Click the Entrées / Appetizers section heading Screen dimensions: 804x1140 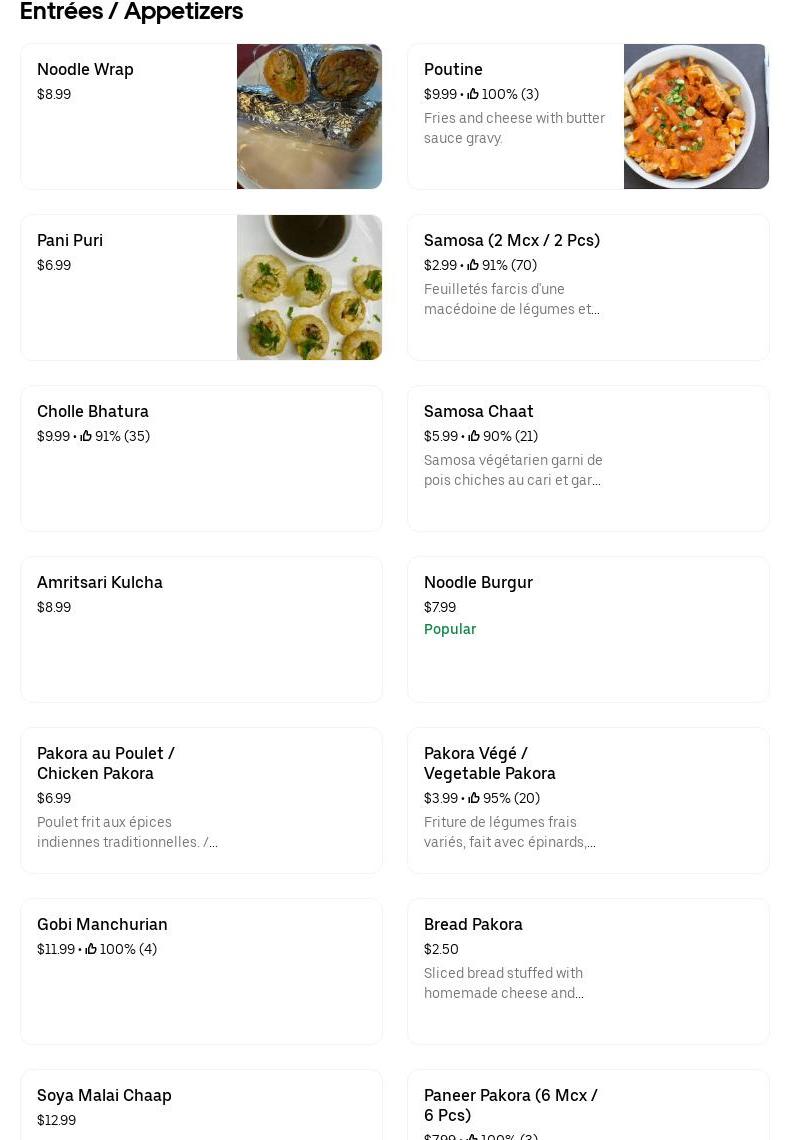point(131,12)
